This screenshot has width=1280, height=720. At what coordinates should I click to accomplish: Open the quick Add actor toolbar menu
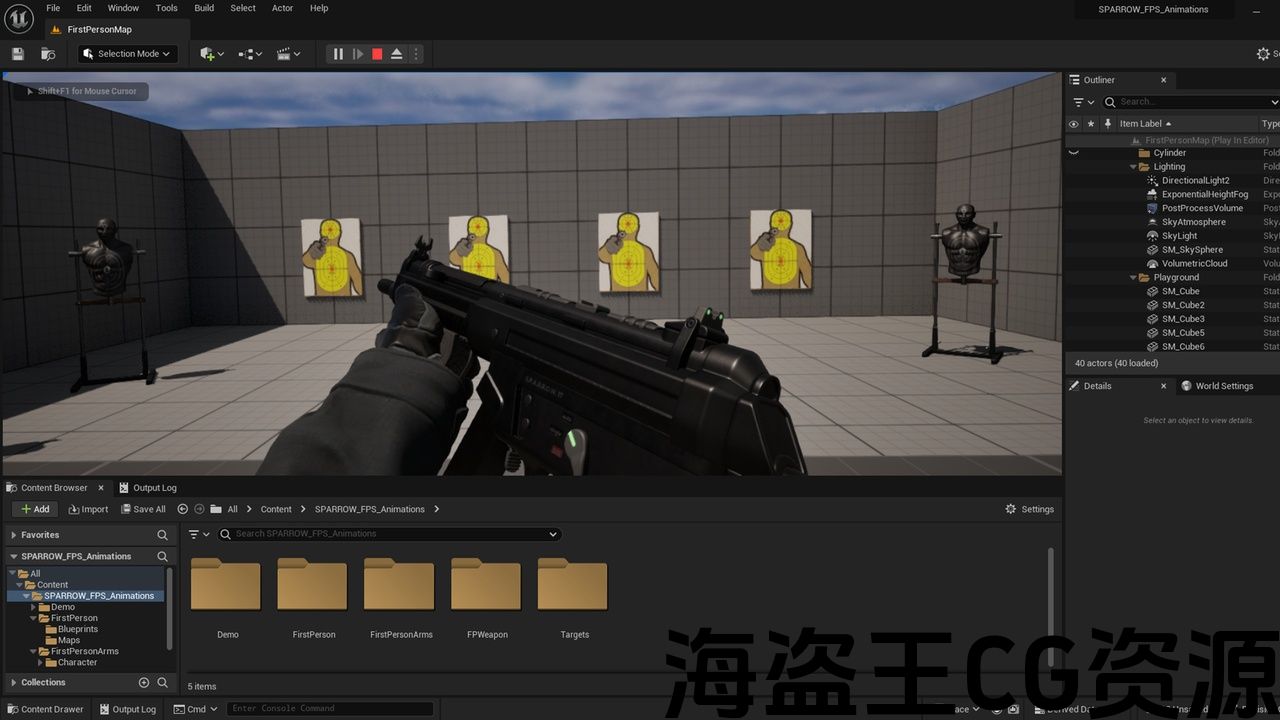point(211,54)
